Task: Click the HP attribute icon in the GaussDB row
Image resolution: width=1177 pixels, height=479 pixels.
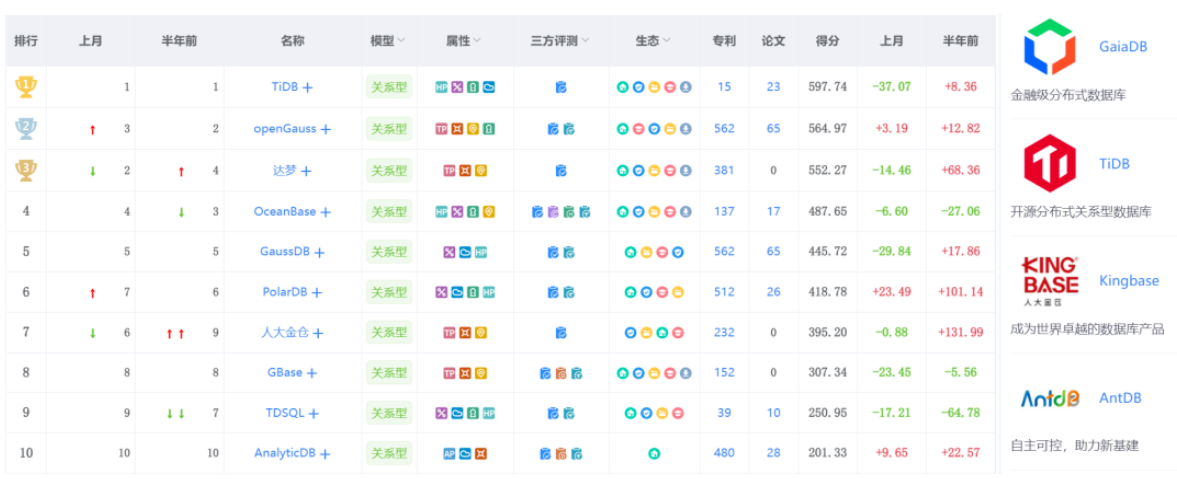Action: (481, 252)
